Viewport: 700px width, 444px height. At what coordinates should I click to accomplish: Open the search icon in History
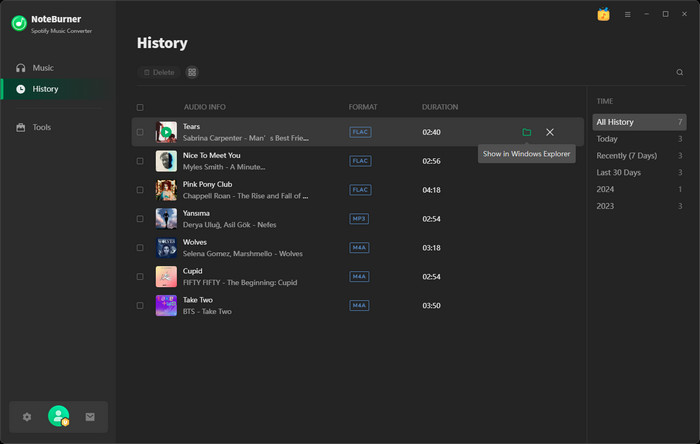click(680, 72)
